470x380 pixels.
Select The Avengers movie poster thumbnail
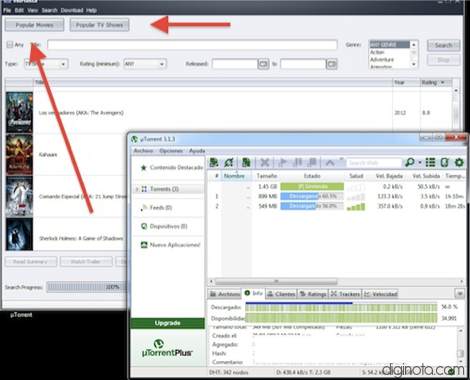[x=19, y=113]
